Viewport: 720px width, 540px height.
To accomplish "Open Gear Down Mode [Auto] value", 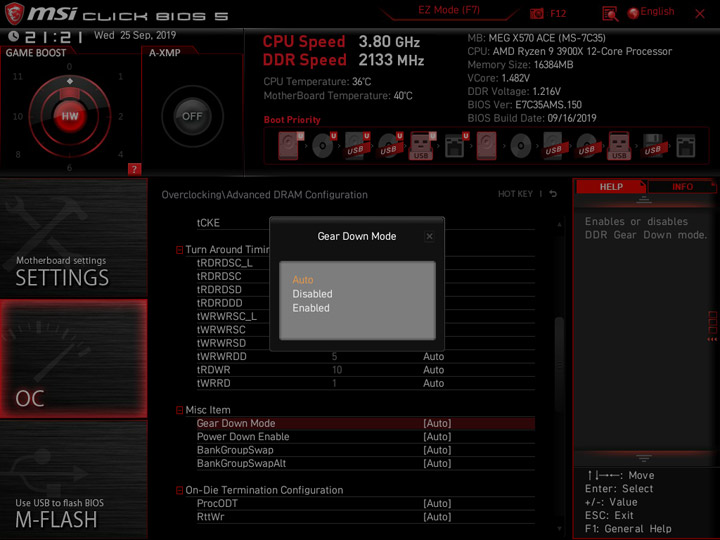I will coord(437,423).
